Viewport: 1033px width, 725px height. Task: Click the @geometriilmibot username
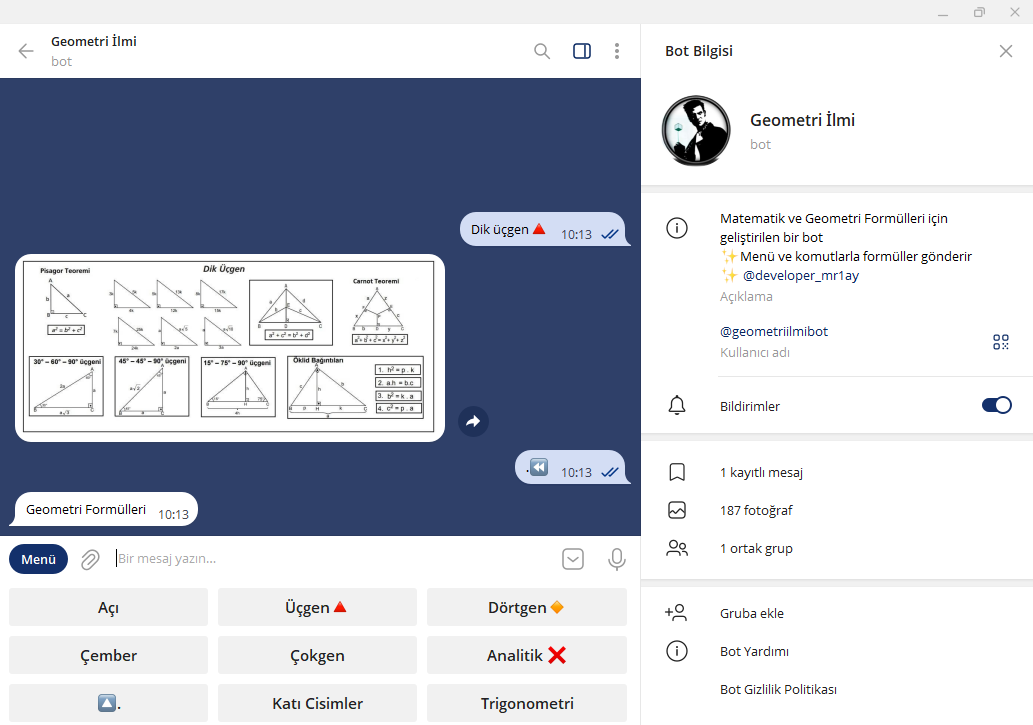coord(773,332)
